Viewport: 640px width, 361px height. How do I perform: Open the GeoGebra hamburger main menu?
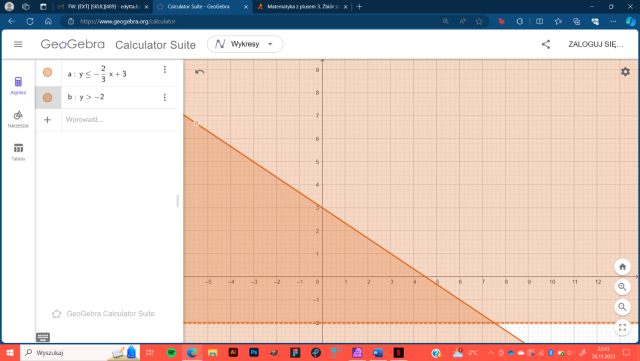click(18, 44)
